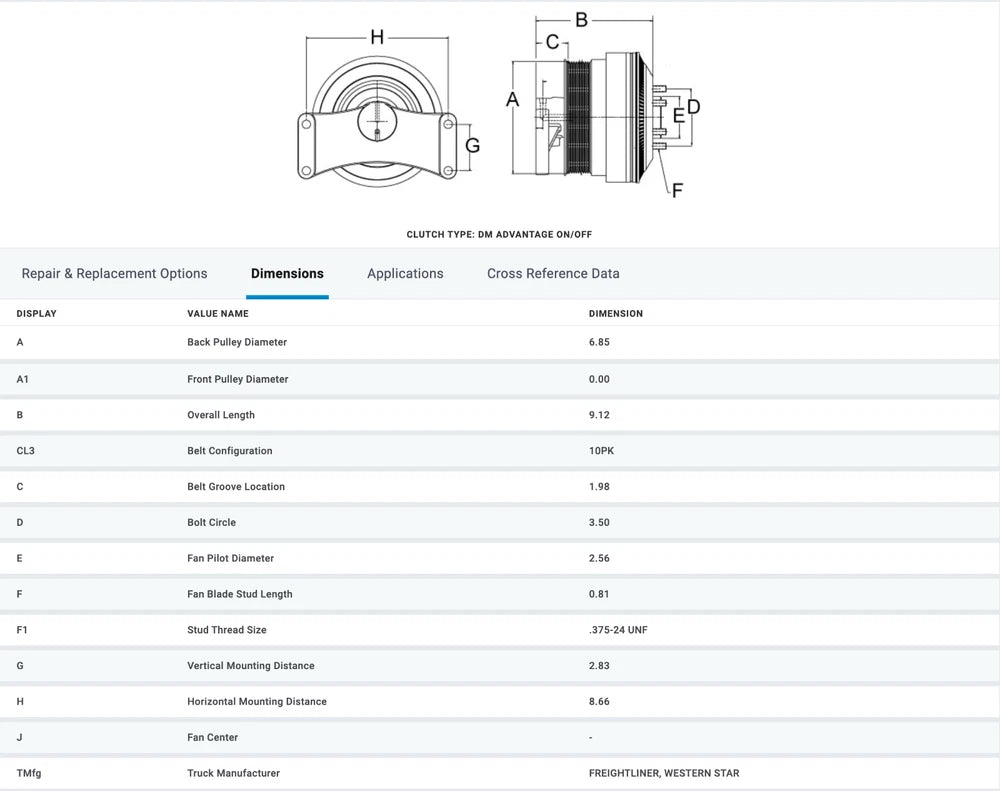Click the B label above the side-view diagram
Image resolution: width=1000 pixels, height=791 pixels.
581,18
